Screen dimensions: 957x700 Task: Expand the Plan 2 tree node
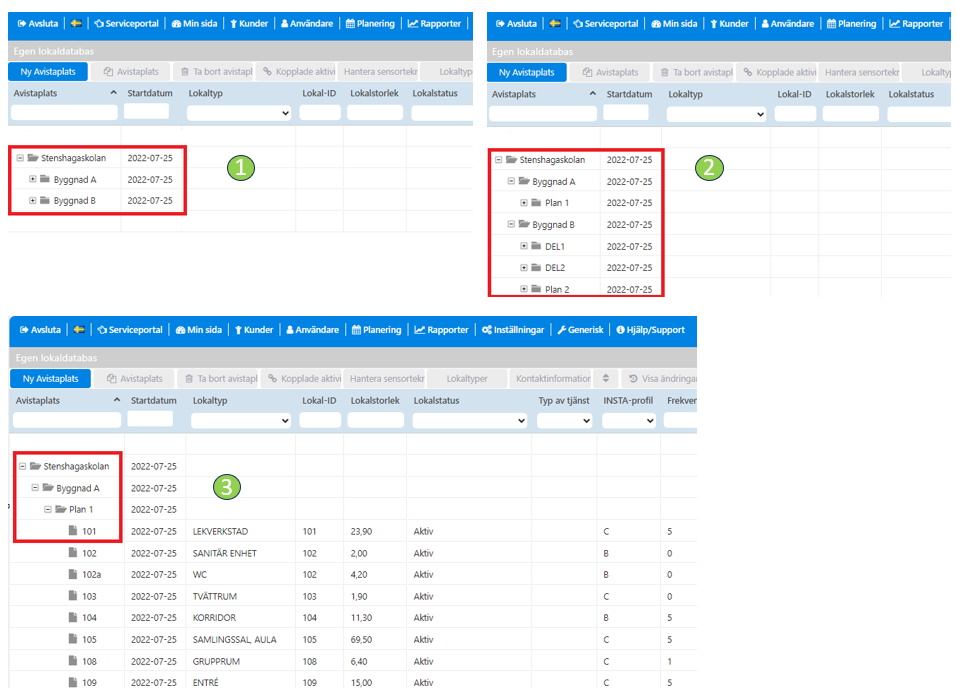[x=523, y=289]
